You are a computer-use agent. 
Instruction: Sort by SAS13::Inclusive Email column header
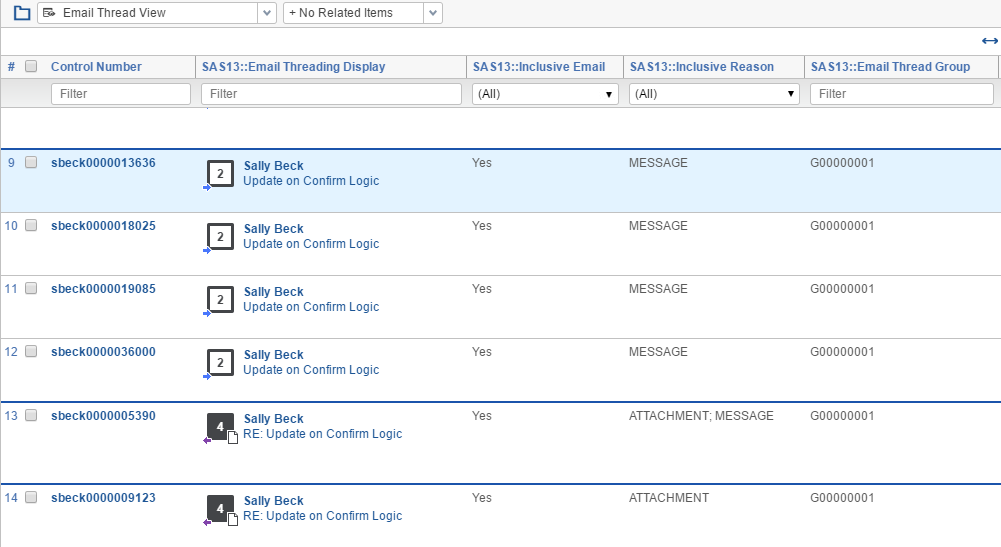(x=539, y=66)
